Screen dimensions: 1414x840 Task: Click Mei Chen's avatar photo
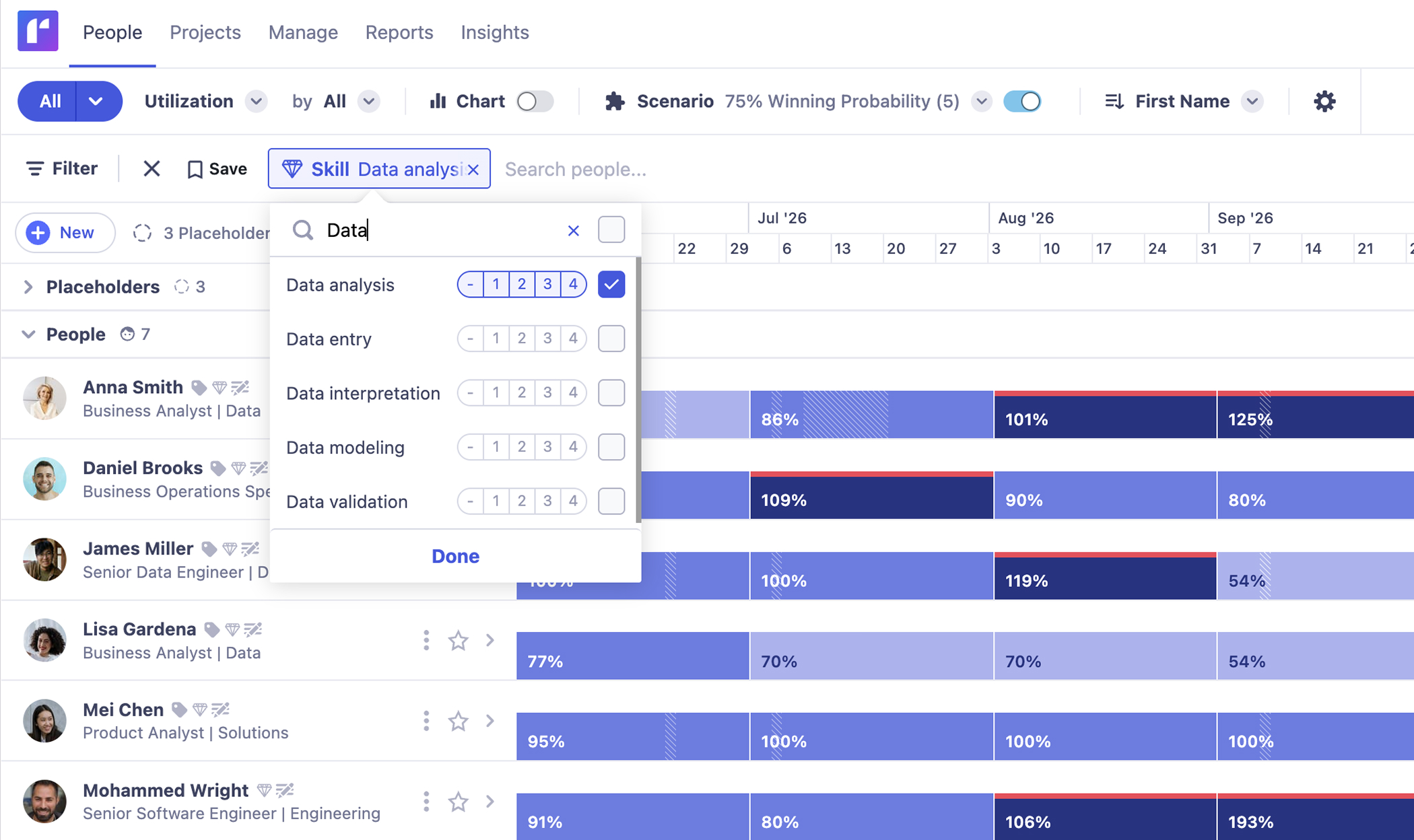click(x=44, y=721)
